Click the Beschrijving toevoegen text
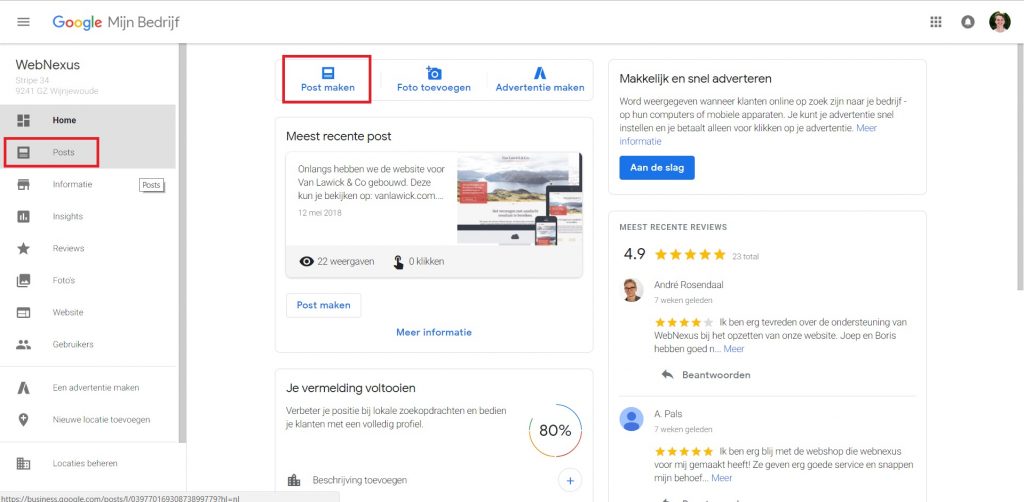Image resolution: width=1024 pixels, height=502 pixels. click(360, 480)
